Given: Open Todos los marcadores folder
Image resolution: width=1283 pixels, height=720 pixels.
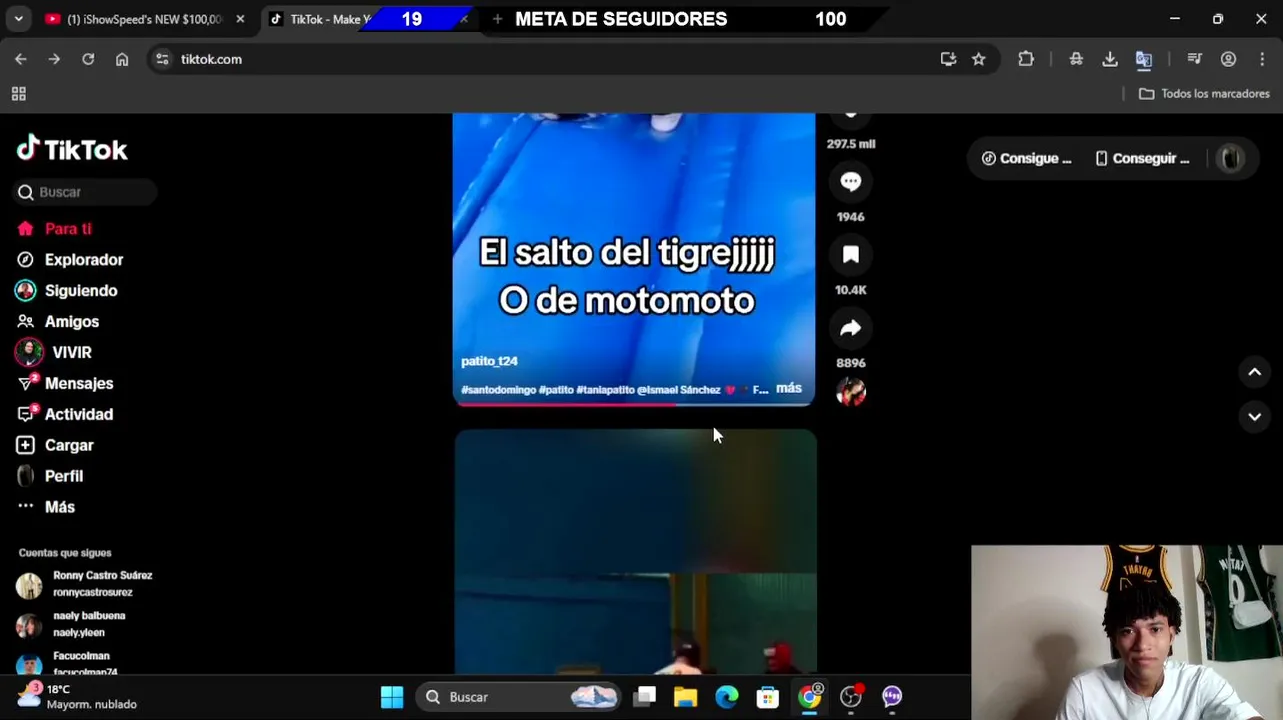Looking at the screenshot, I should tap(1205, 94).
